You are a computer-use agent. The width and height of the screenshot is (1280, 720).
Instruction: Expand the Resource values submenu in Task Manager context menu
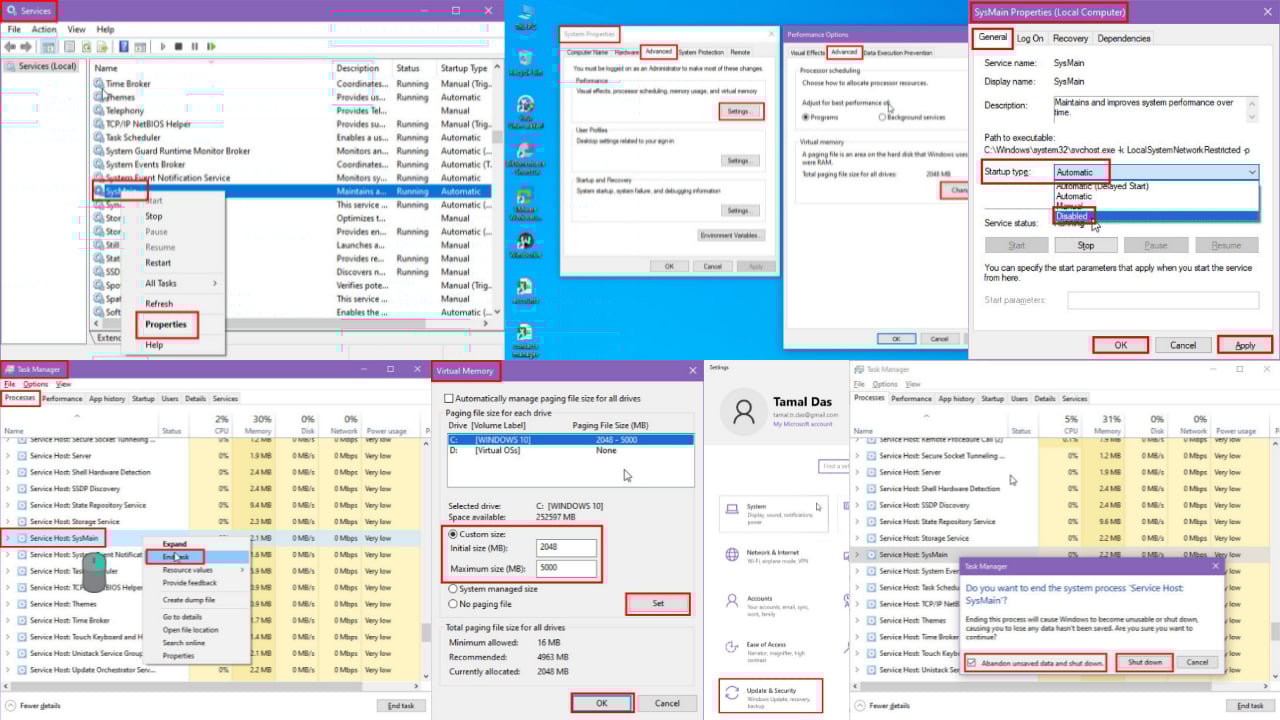click(x=203, y=570)
